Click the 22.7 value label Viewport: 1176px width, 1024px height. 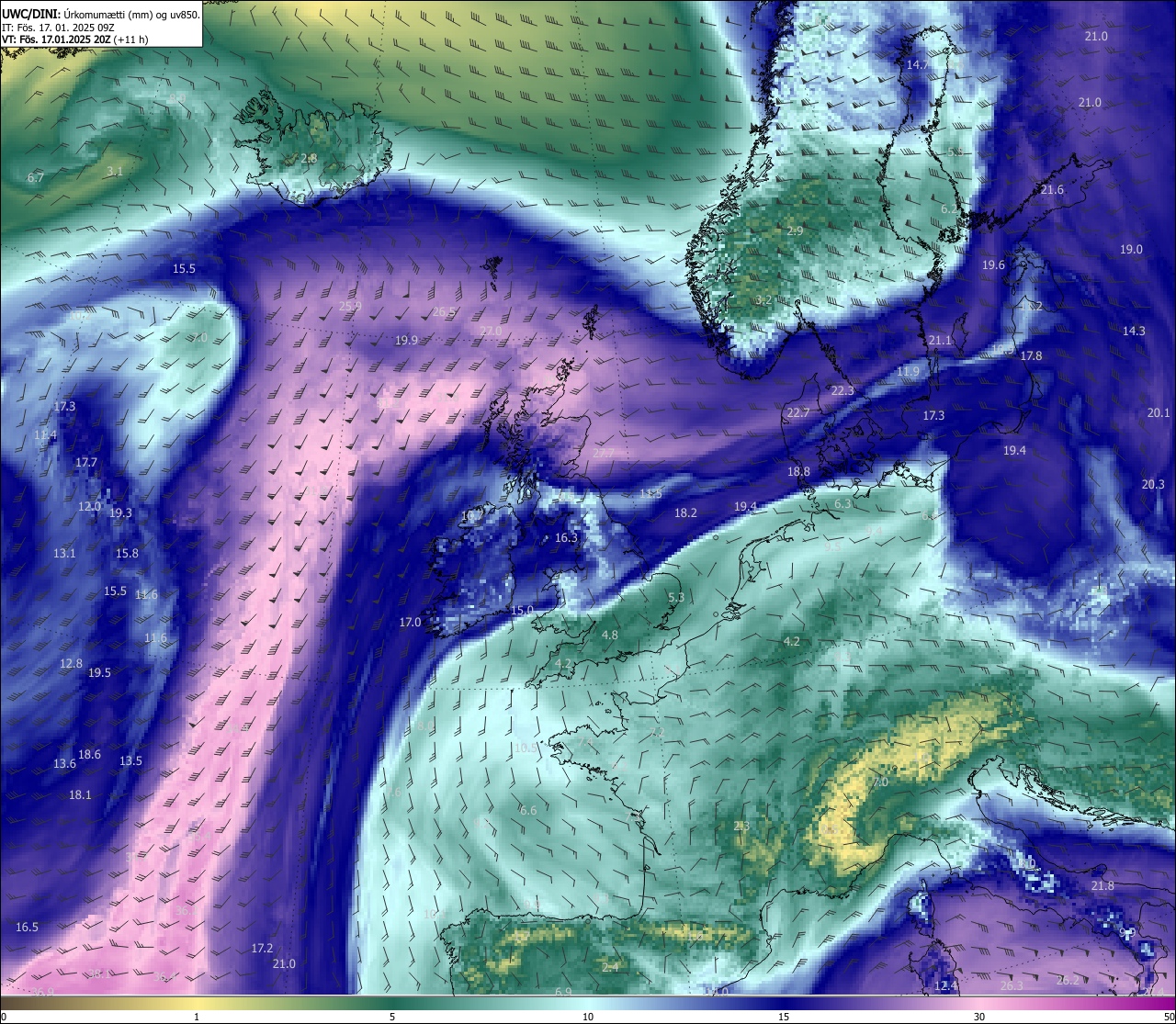798,413
